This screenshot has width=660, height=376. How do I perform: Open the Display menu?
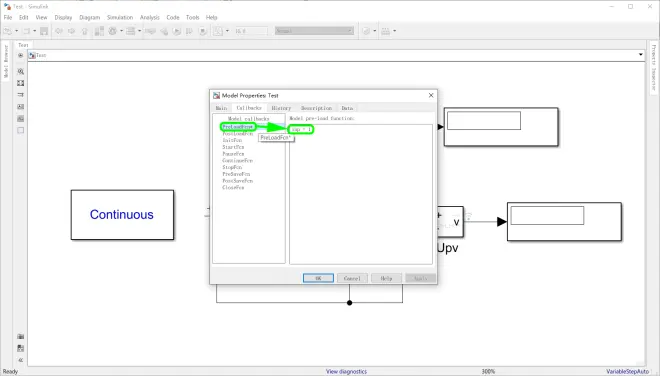point(63,17)
